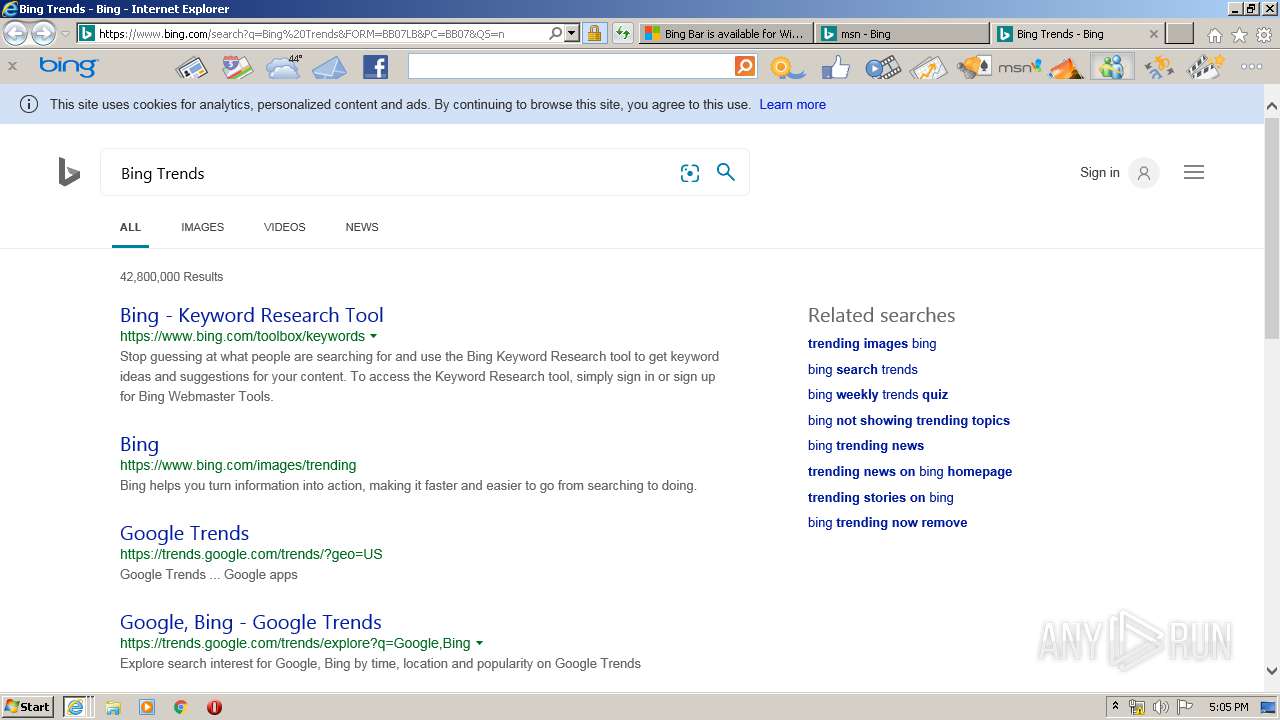Open the weather icon showing 44°
This screenshot has height=720, width=1280.
pyautogui.click(x=284, y=68)
